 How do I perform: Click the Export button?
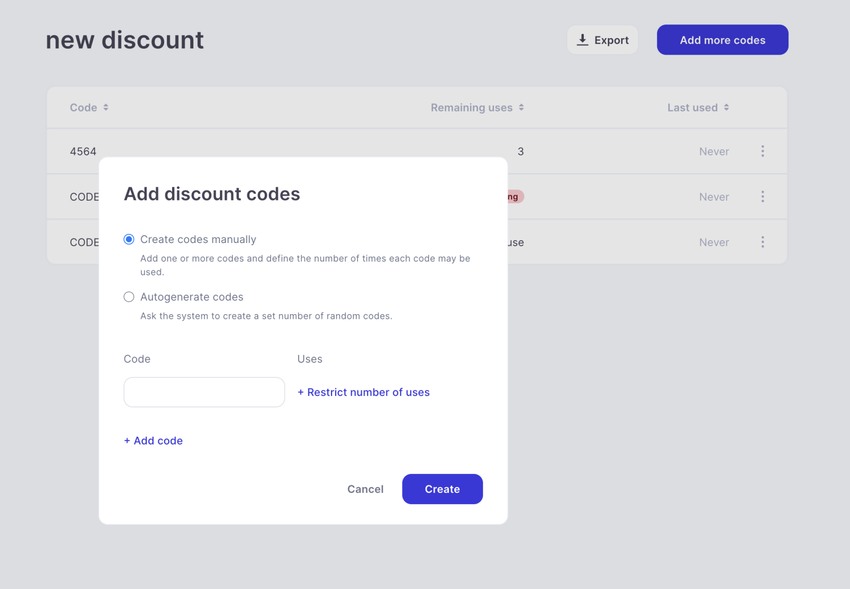point(602,40)
